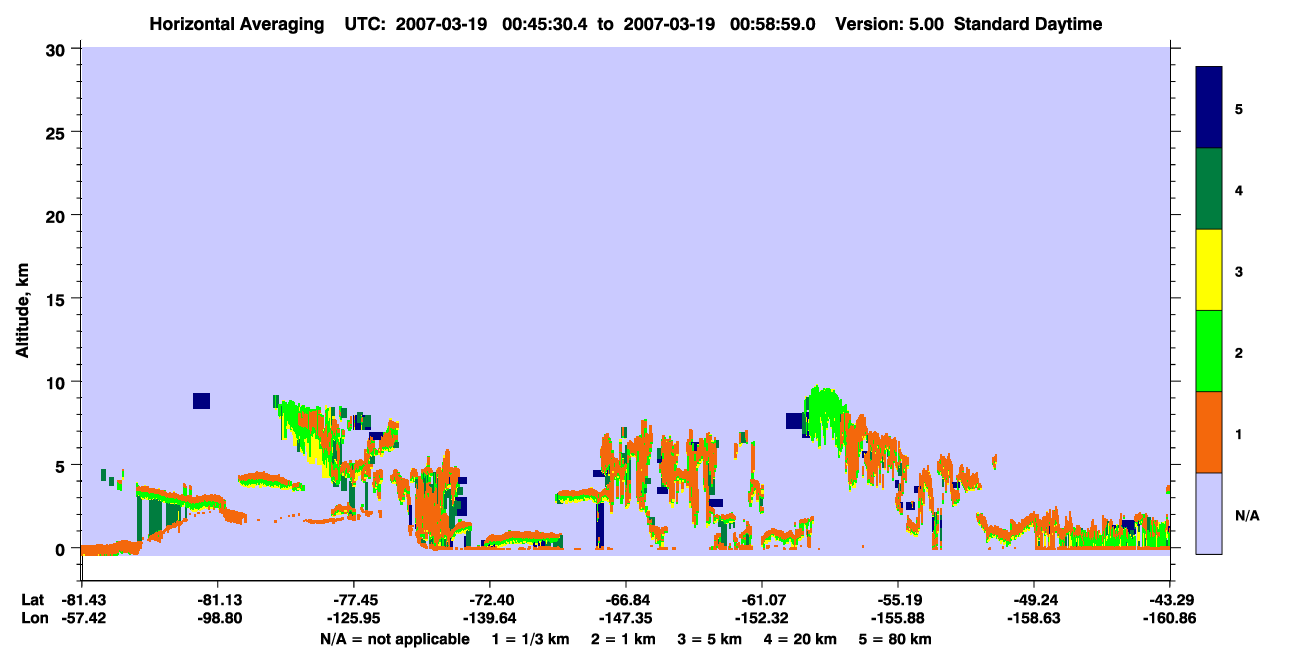
Task: Click the isolated dark blue square near -81.13 latitude
Action: click(201, 401)
